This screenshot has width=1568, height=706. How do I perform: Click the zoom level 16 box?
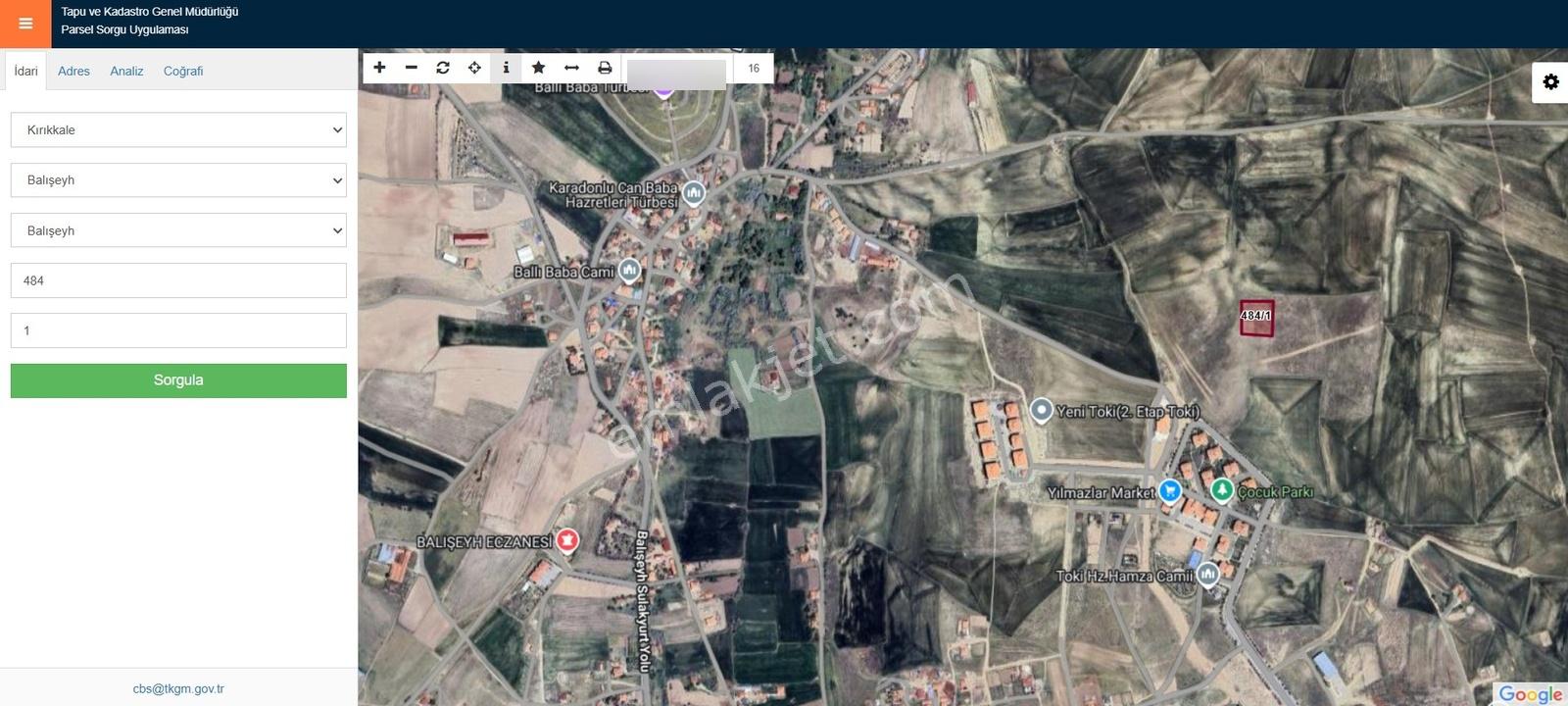pos(754,68)
